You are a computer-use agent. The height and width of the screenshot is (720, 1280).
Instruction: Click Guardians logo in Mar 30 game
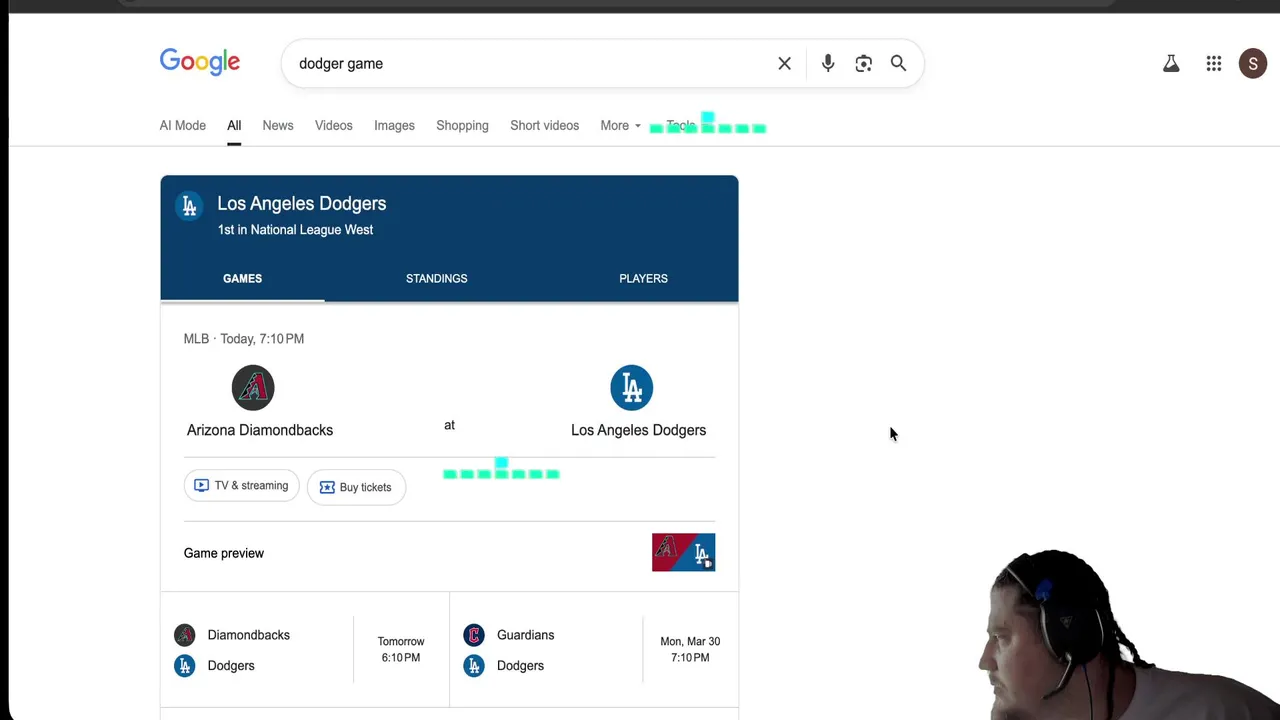click(474, 635)
